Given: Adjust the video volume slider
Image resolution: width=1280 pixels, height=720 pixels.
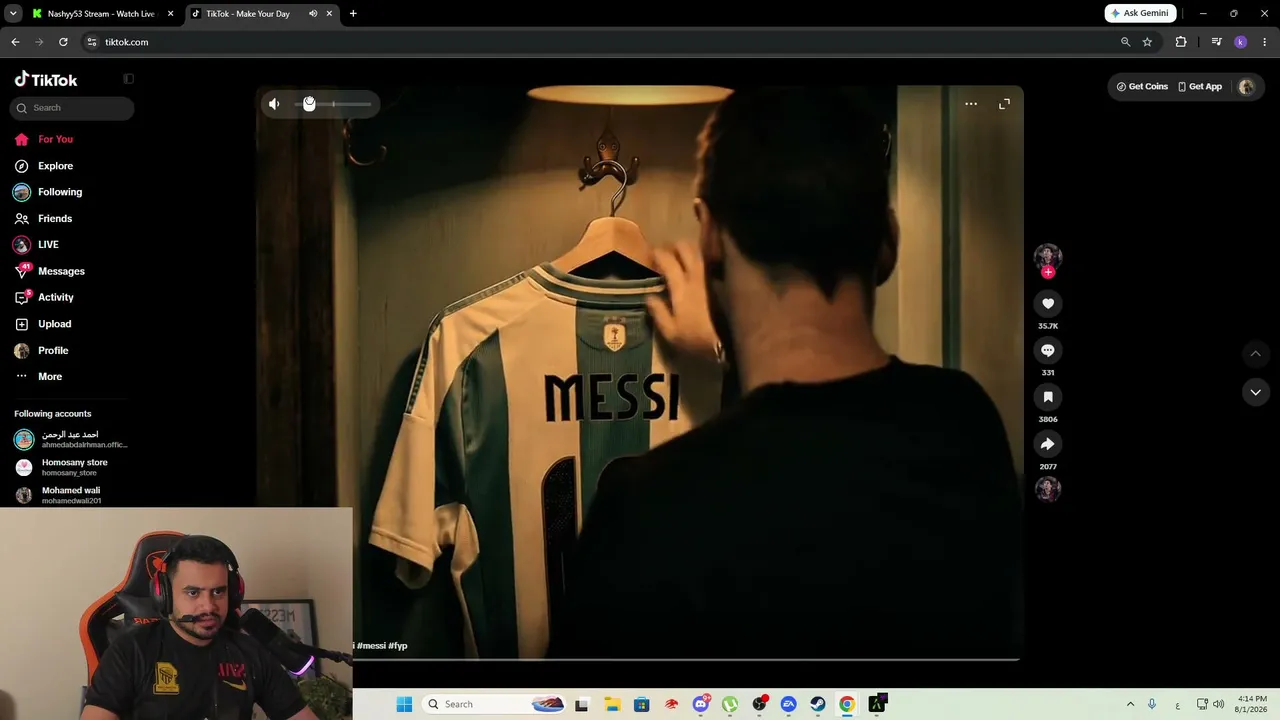Looking at the screenshot, I should click(x=333, y=104).
